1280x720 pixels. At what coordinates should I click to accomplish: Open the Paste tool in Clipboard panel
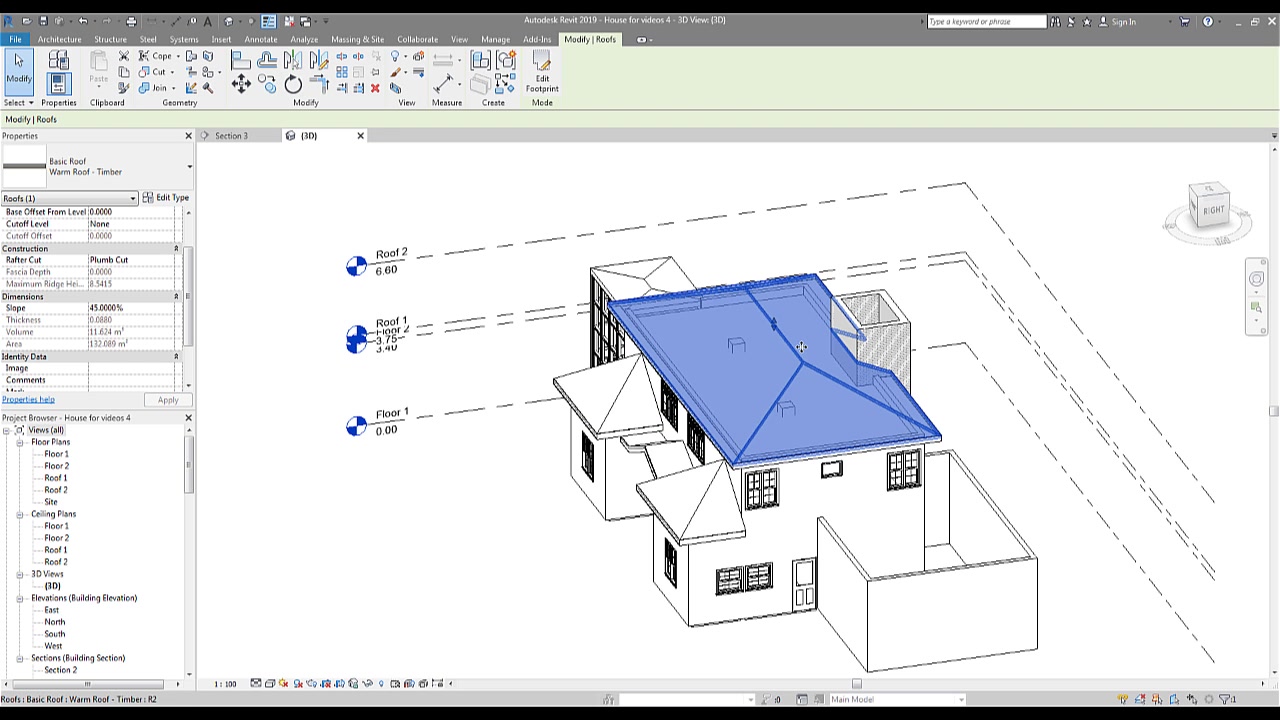pyautogui.click(x=98, y=70)
